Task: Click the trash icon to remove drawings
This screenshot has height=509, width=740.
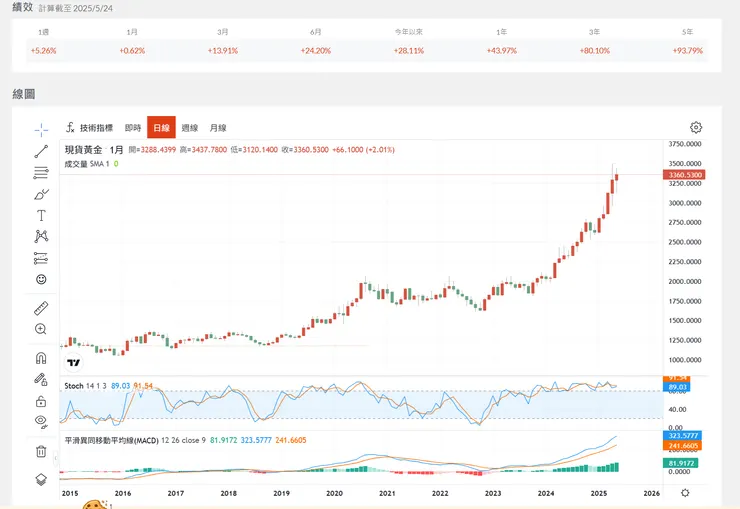Action: click(x=41, y=451)
